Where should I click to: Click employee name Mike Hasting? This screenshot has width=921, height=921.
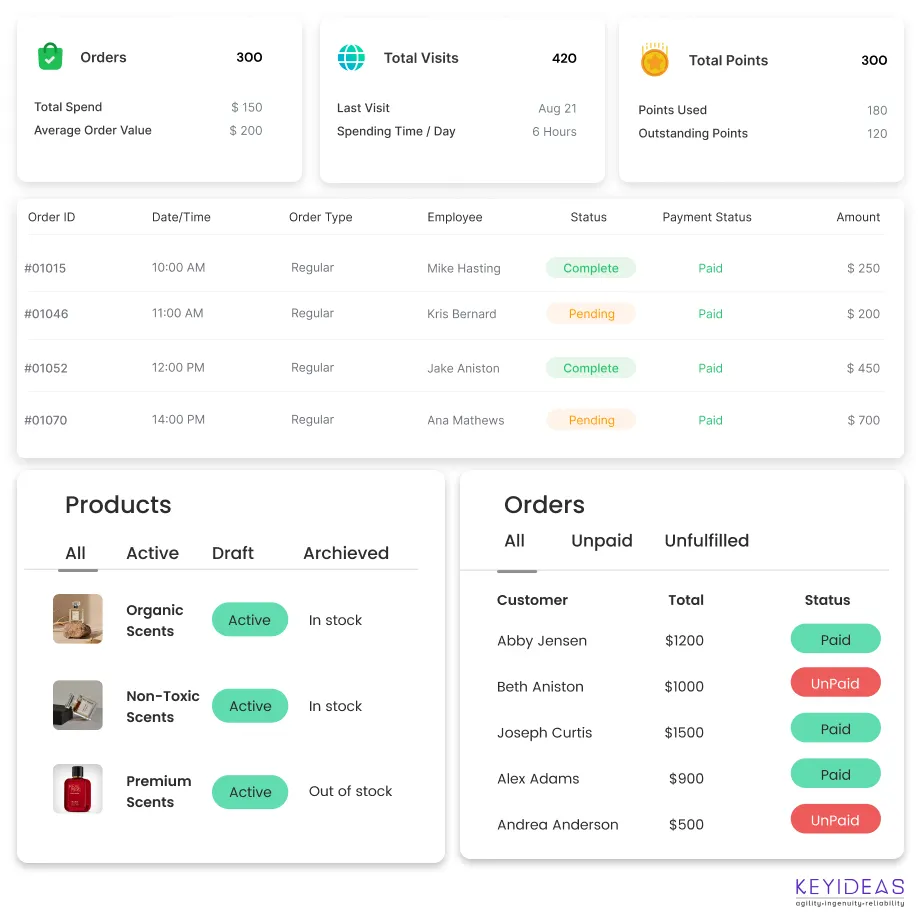coord(464,268)
